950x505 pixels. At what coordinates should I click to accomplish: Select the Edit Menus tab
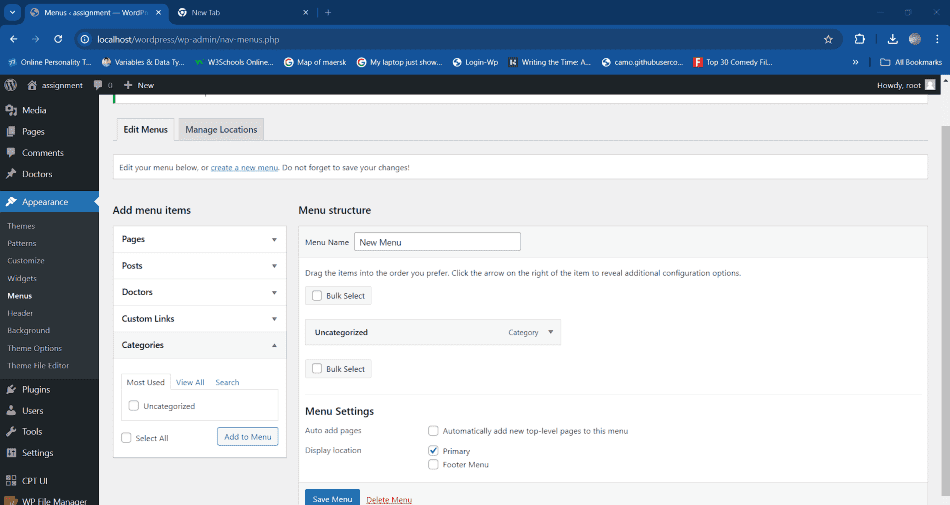point(145,130)
